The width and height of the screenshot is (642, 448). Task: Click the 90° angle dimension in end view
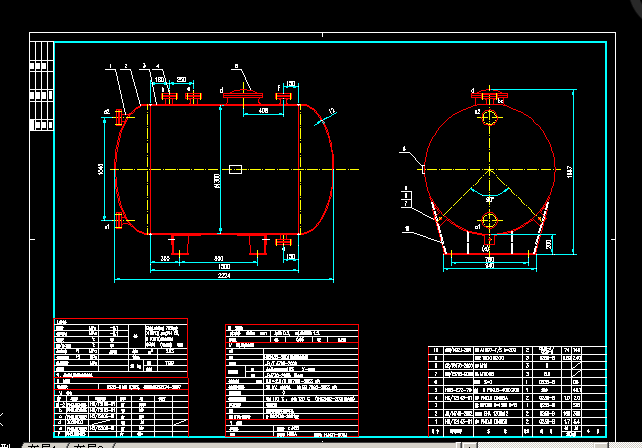coord(490,200)
